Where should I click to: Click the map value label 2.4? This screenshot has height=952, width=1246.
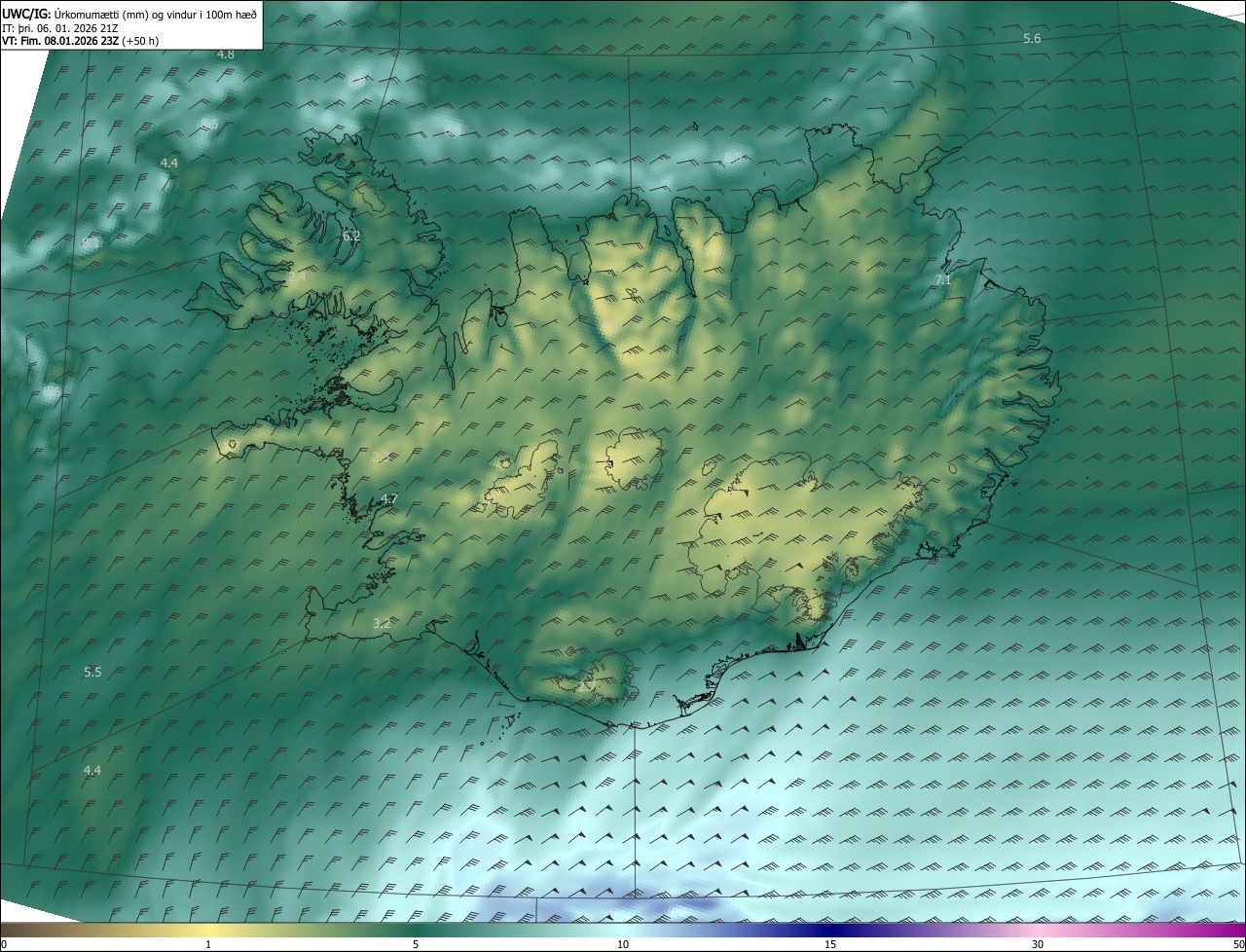coord(297,277)
